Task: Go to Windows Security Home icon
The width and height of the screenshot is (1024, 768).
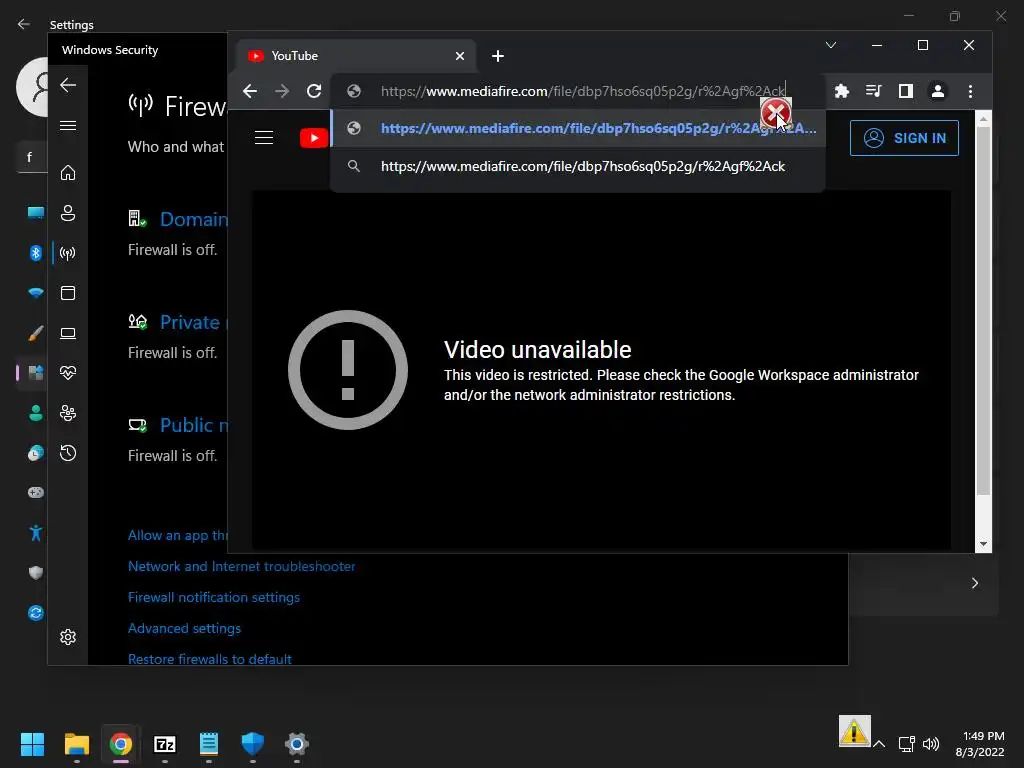Action: (x=68, y=173)
